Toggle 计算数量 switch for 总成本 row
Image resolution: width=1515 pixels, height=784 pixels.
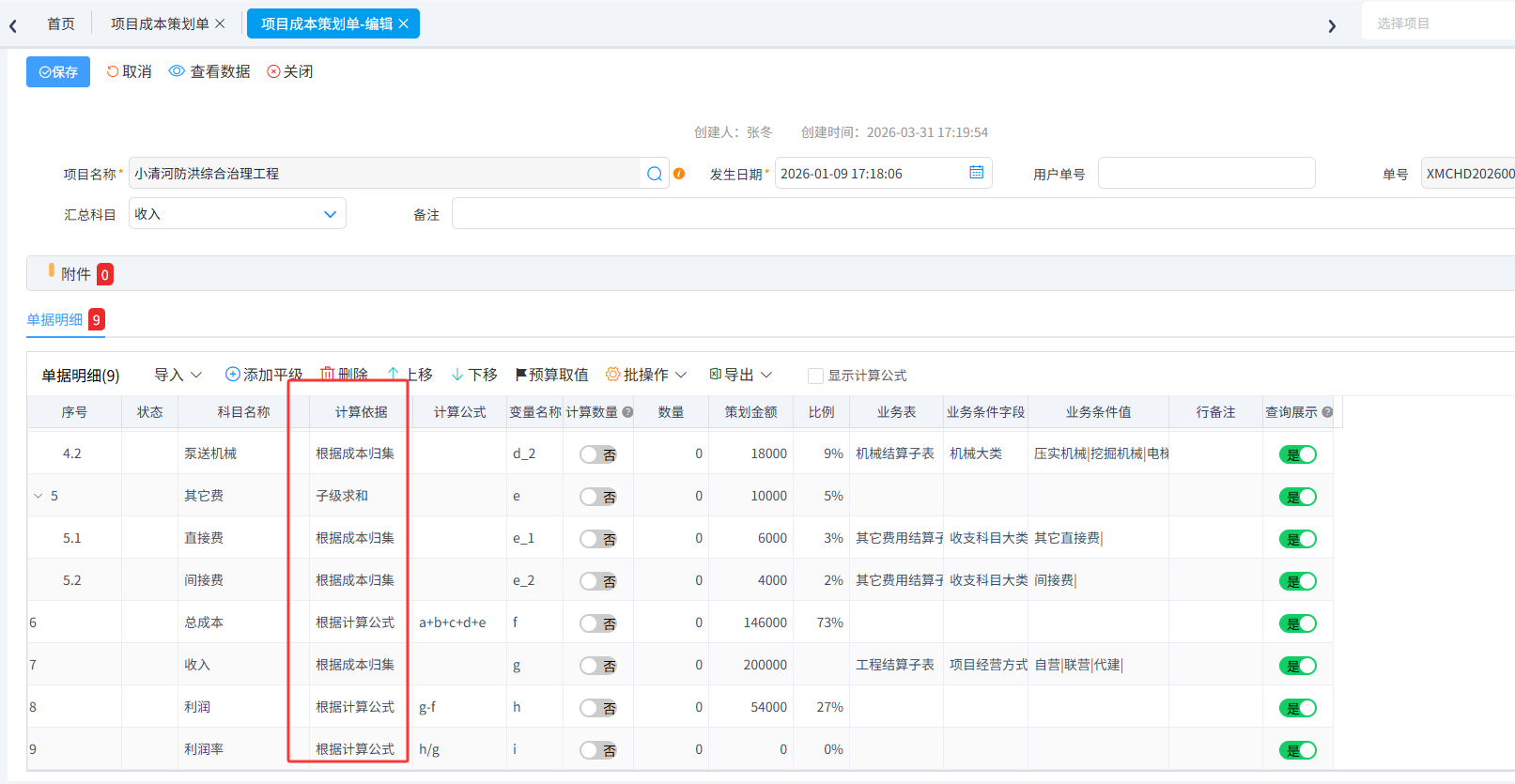tap(597, 623)
